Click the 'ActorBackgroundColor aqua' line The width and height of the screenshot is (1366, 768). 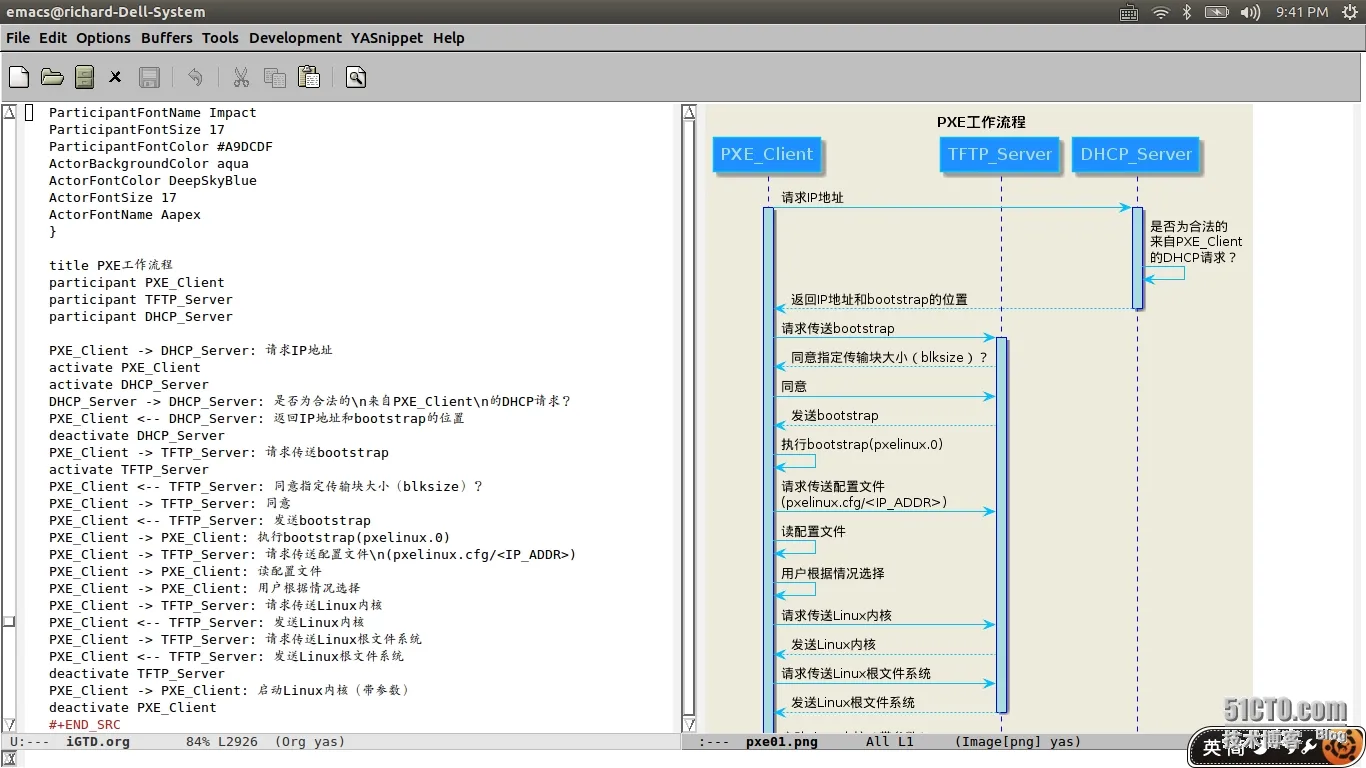point(148,164)
